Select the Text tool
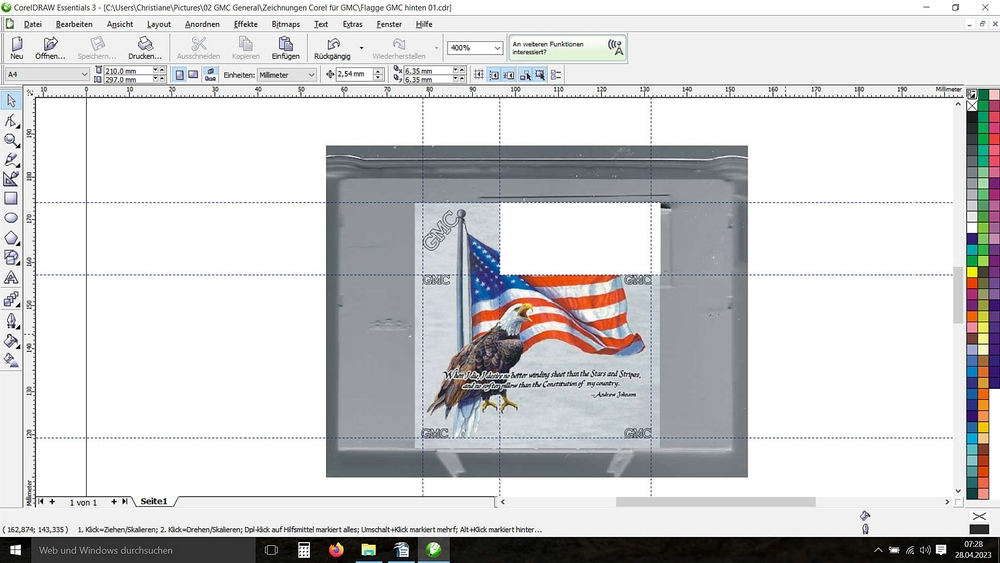The height and width of the screenshot is (563, 1000). [11, 277]
